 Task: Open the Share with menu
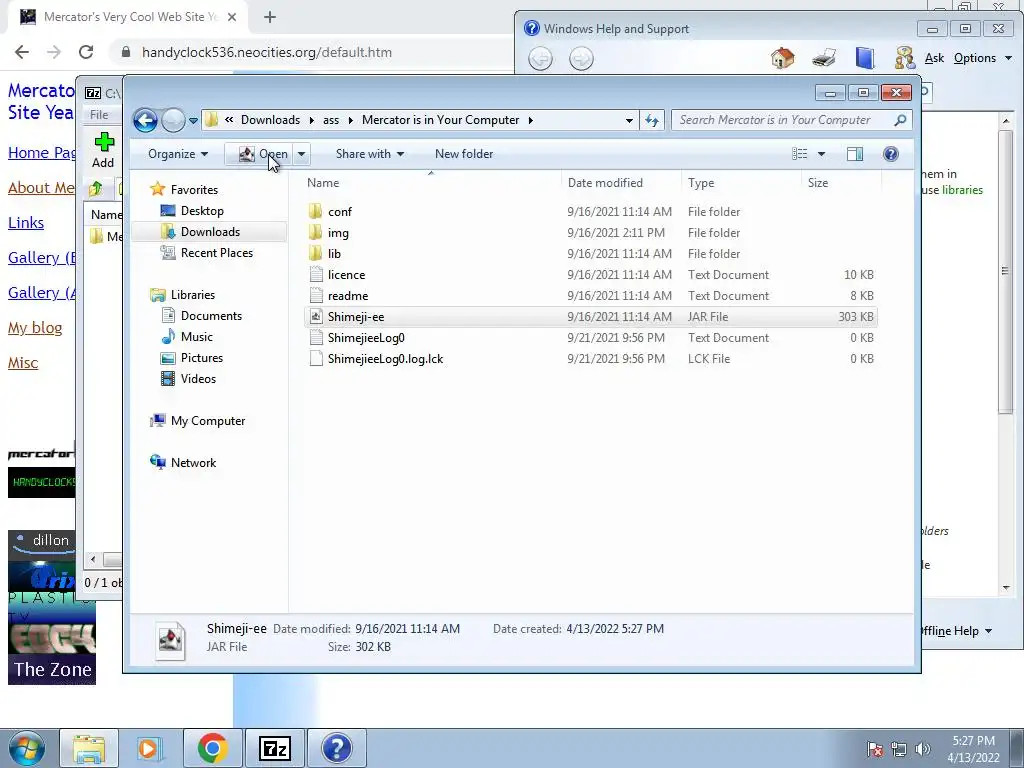370,154
